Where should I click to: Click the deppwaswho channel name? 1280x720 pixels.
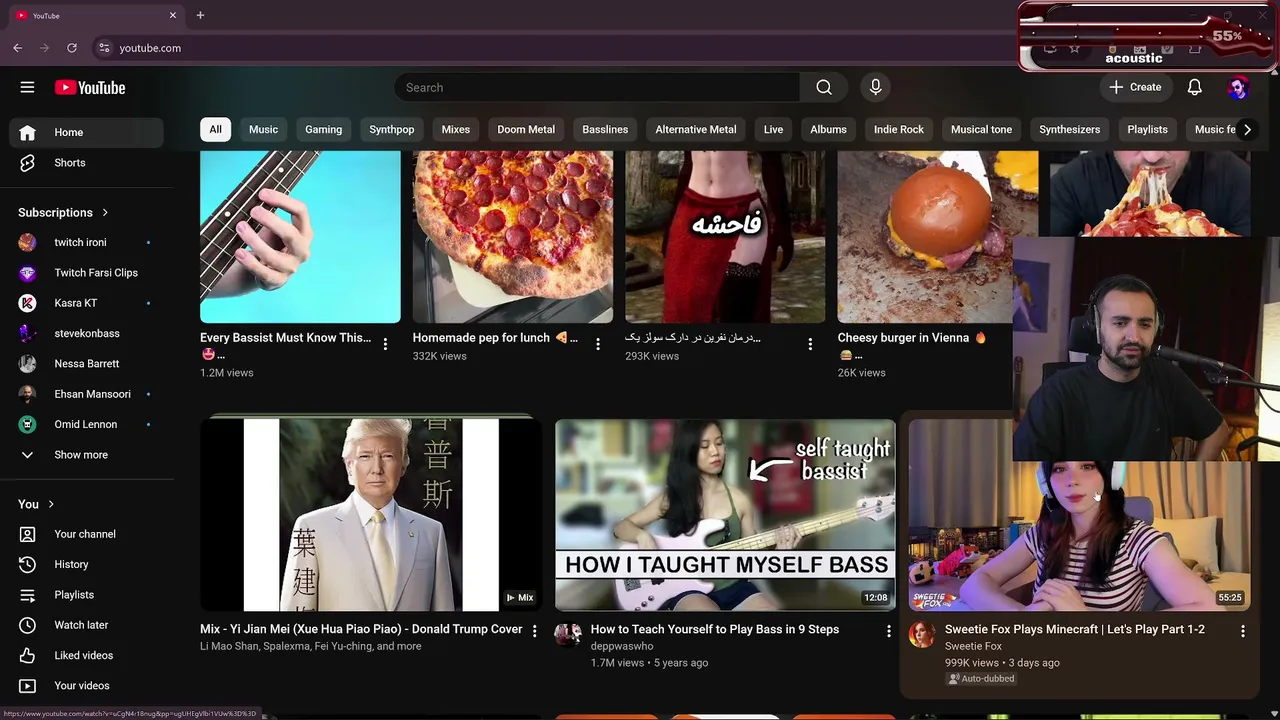622,646
